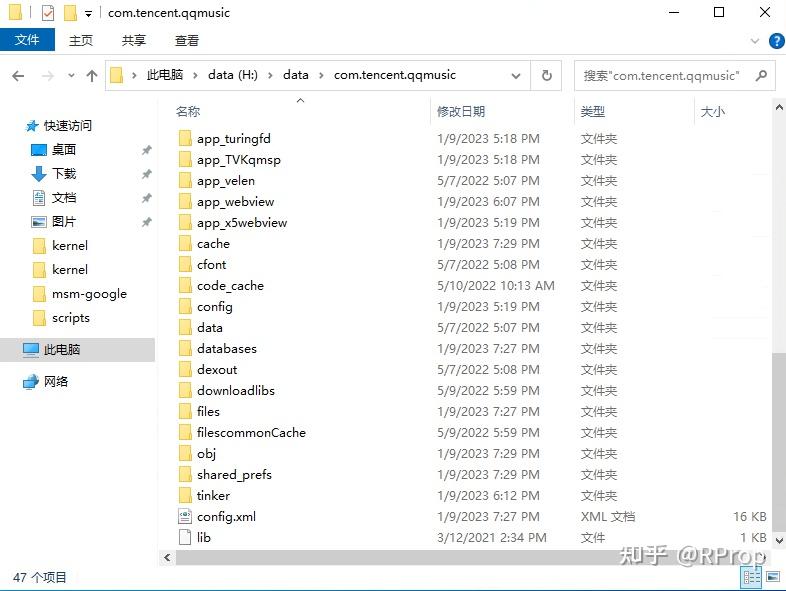Switch to details view icon in status bar
786x591 pixels.
[x=751, y=578]
